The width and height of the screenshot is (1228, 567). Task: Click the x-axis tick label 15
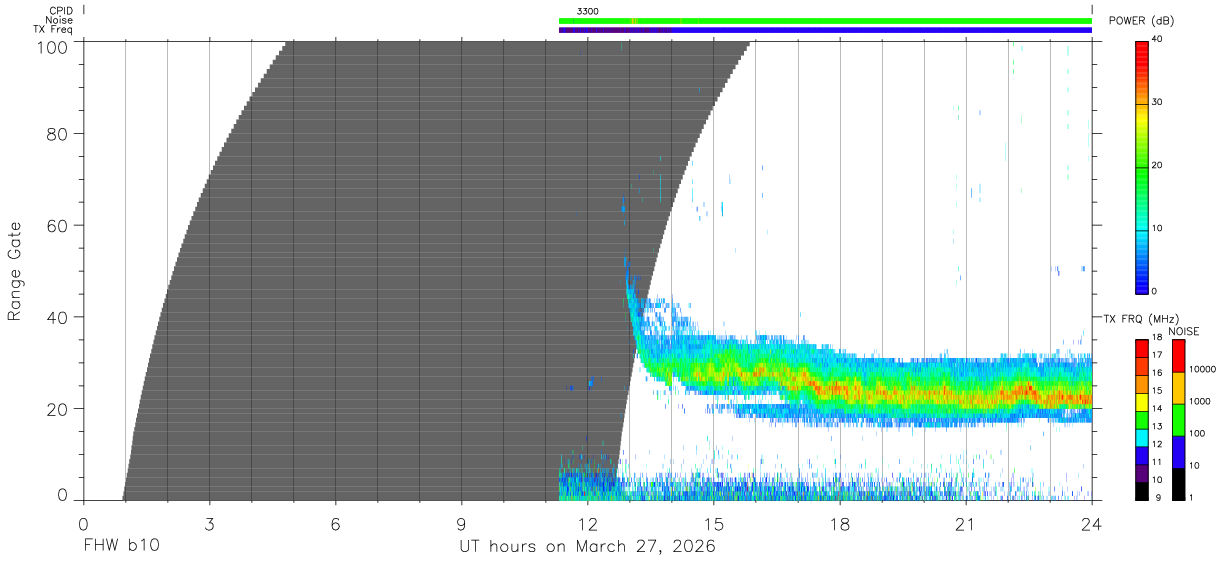coord(713,523)
